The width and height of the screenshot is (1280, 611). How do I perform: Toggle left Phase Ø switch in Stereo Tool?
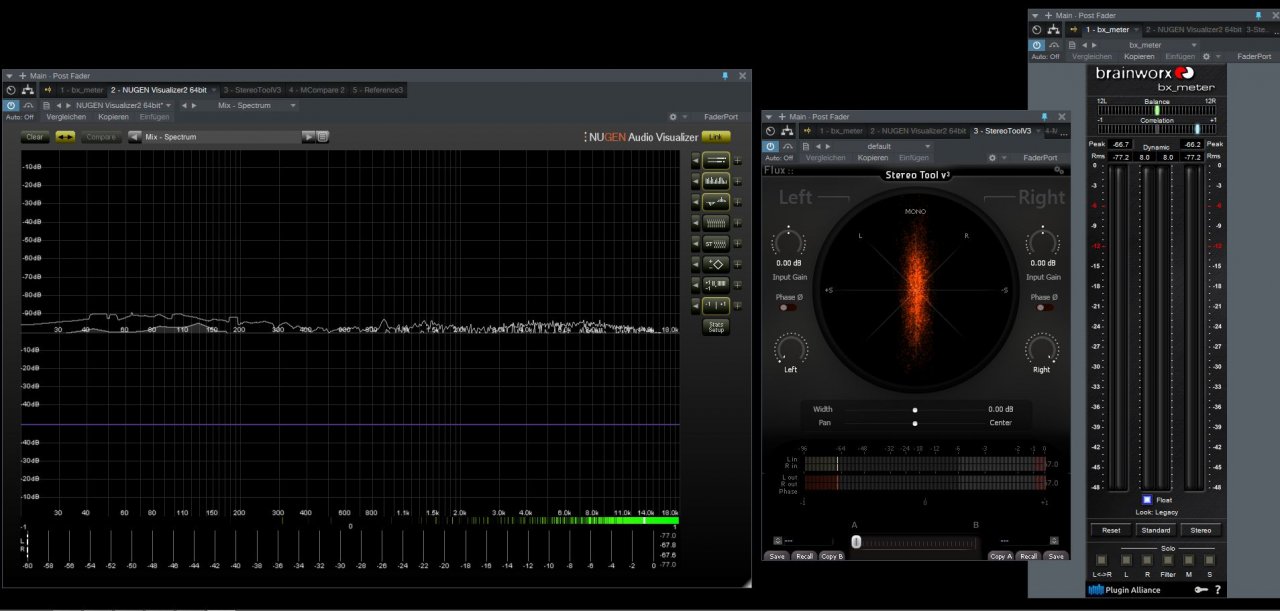point(789,308)
